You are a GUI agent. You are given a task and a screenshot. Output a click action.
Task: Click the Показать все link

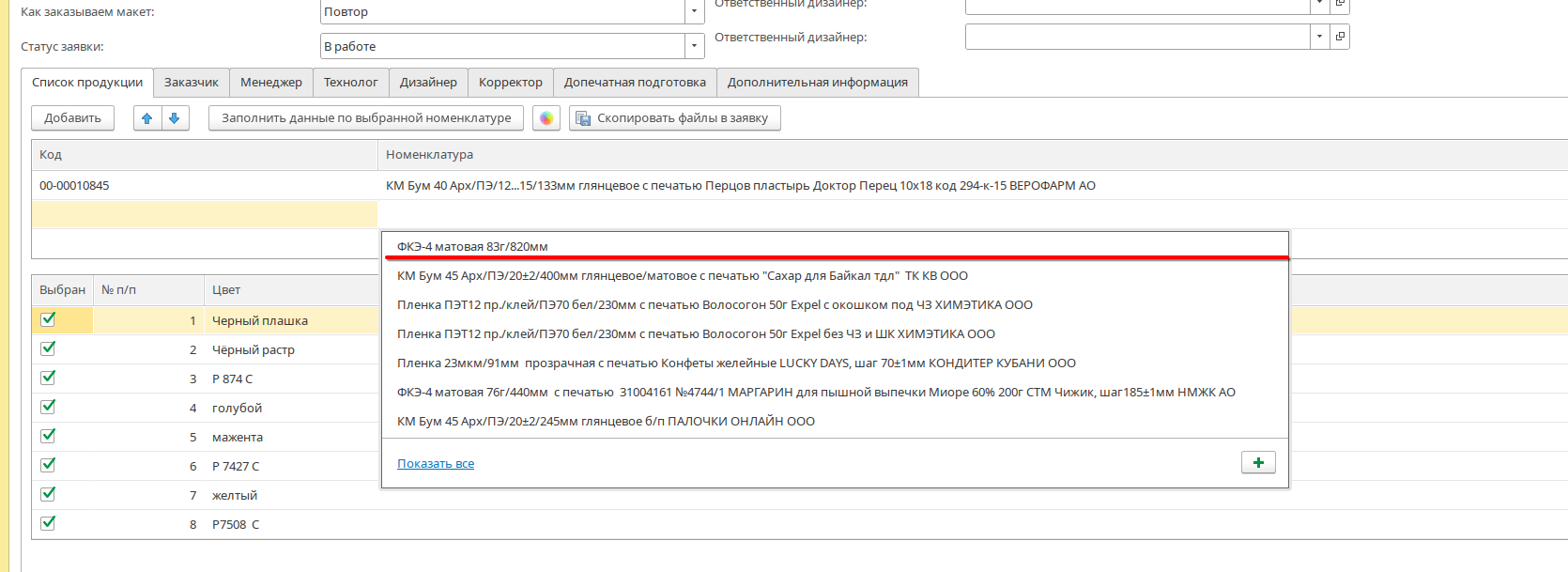coord(436,464)
